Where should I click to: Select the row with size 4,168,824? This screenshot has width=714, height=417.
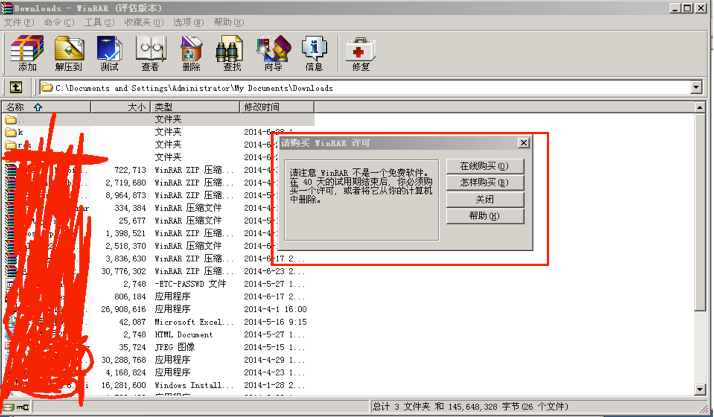coord(157,373)
